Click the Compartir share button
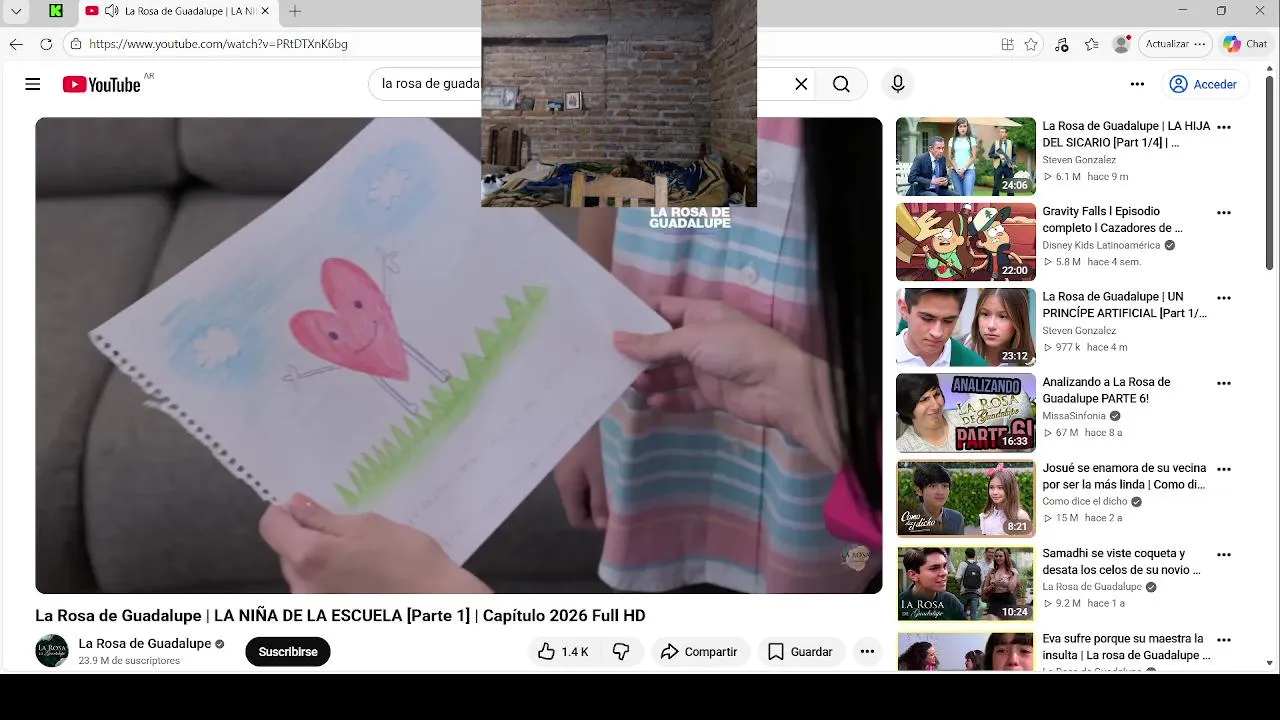Image resolution: width=1280 pixels, height=720 pixels. (x=700, y=652)
